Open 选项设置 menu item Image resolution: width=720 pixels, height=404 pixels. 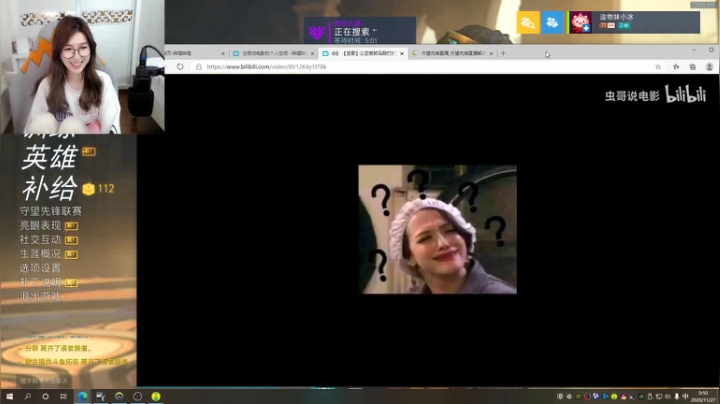[40, 268]
